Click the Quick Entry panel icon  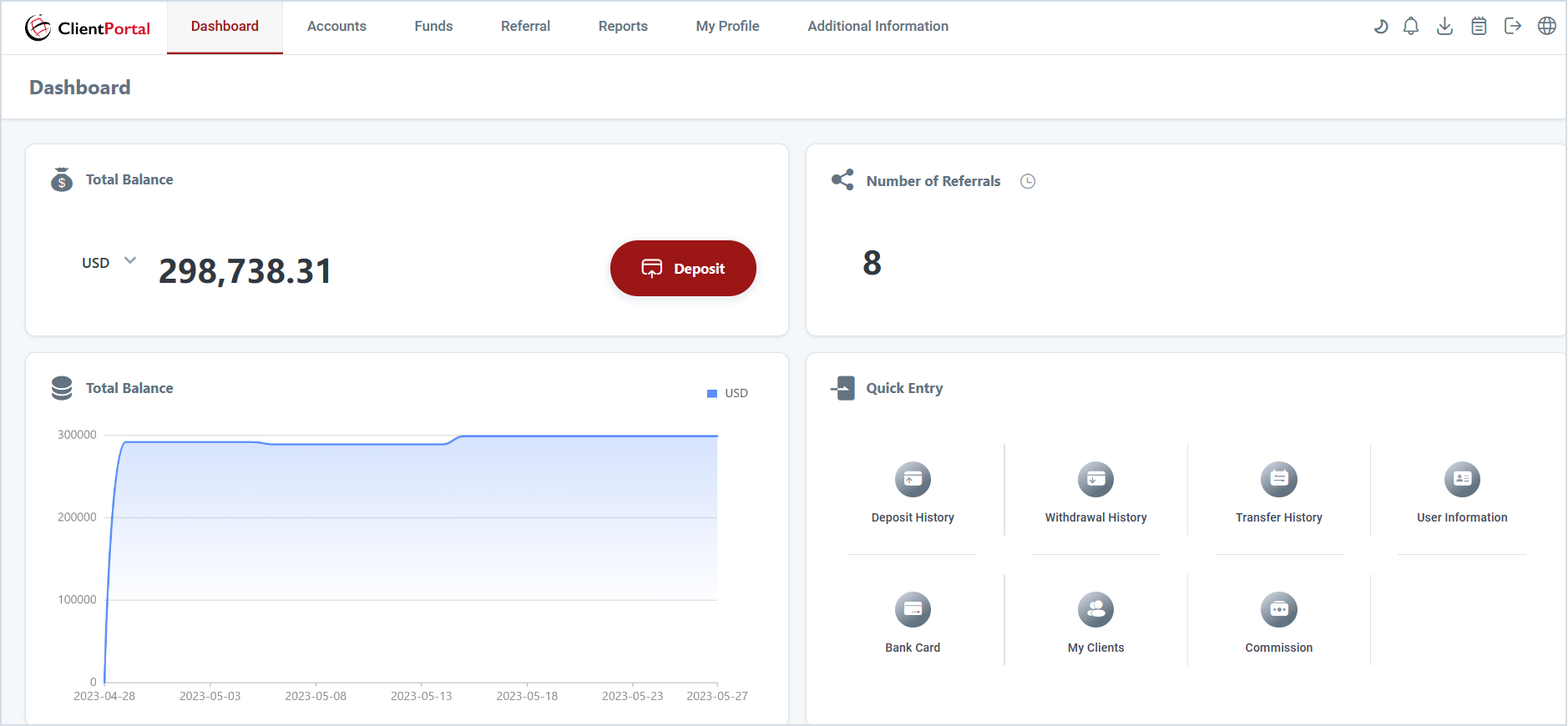(x=842, y=388)
